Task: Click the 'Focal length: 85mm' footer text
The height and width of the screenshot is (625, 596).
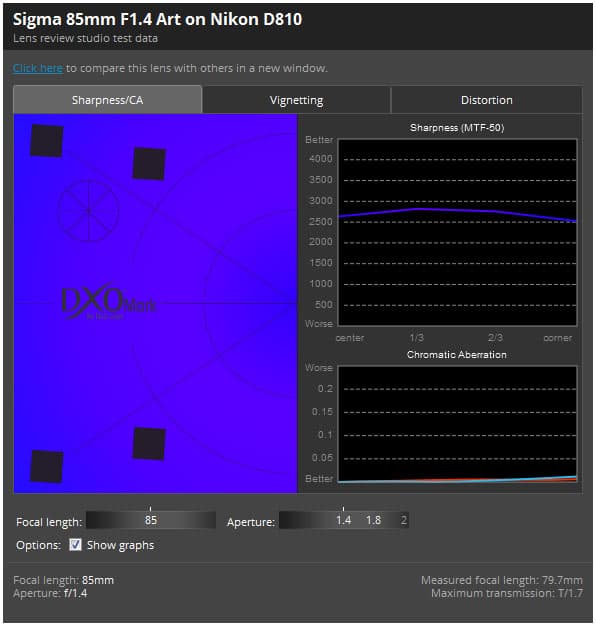Action: [x=63, y=580]
